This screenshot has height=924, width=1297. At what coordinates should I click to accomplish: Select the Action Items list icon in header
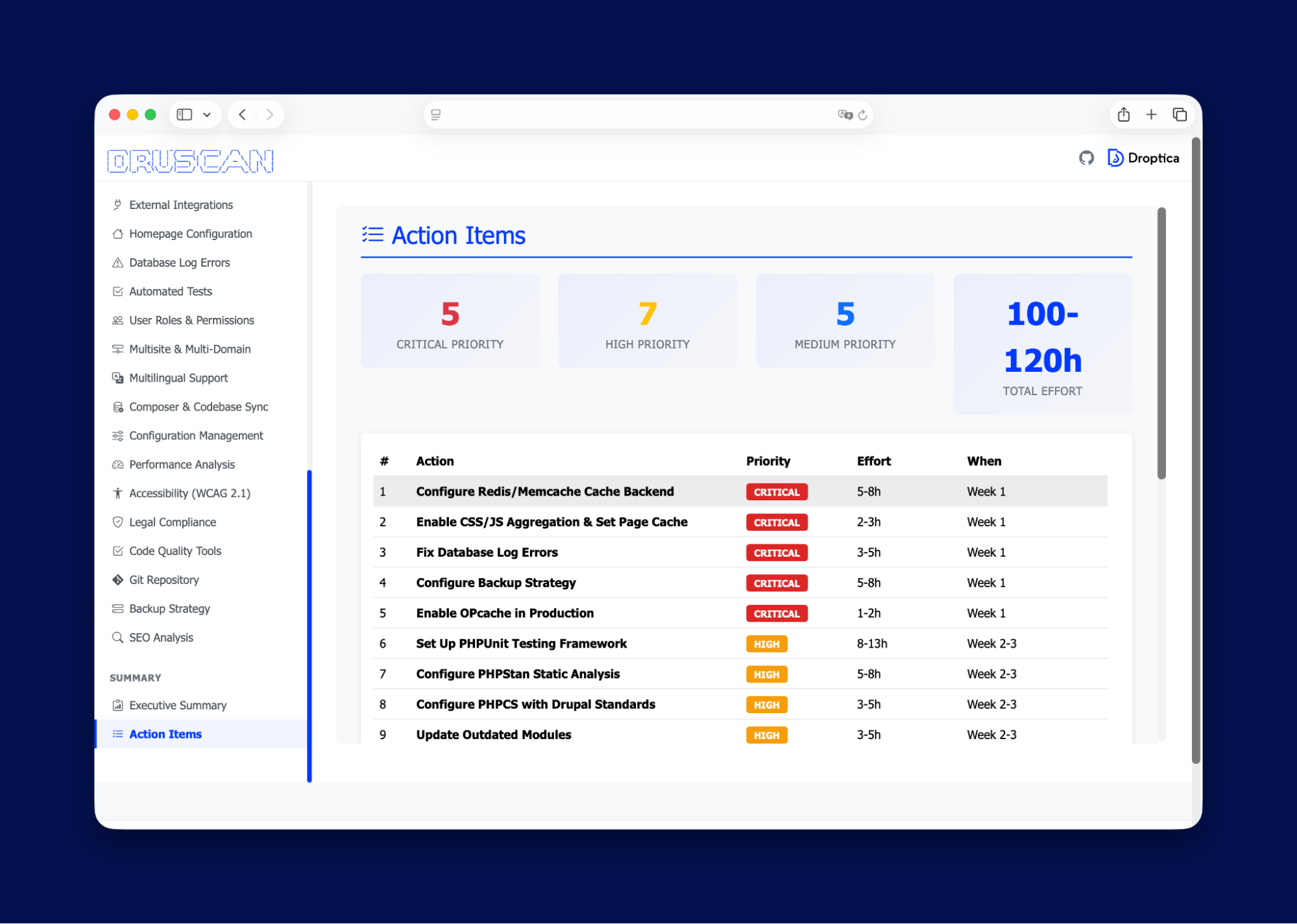pyautogui.click(x=372, y=235)
